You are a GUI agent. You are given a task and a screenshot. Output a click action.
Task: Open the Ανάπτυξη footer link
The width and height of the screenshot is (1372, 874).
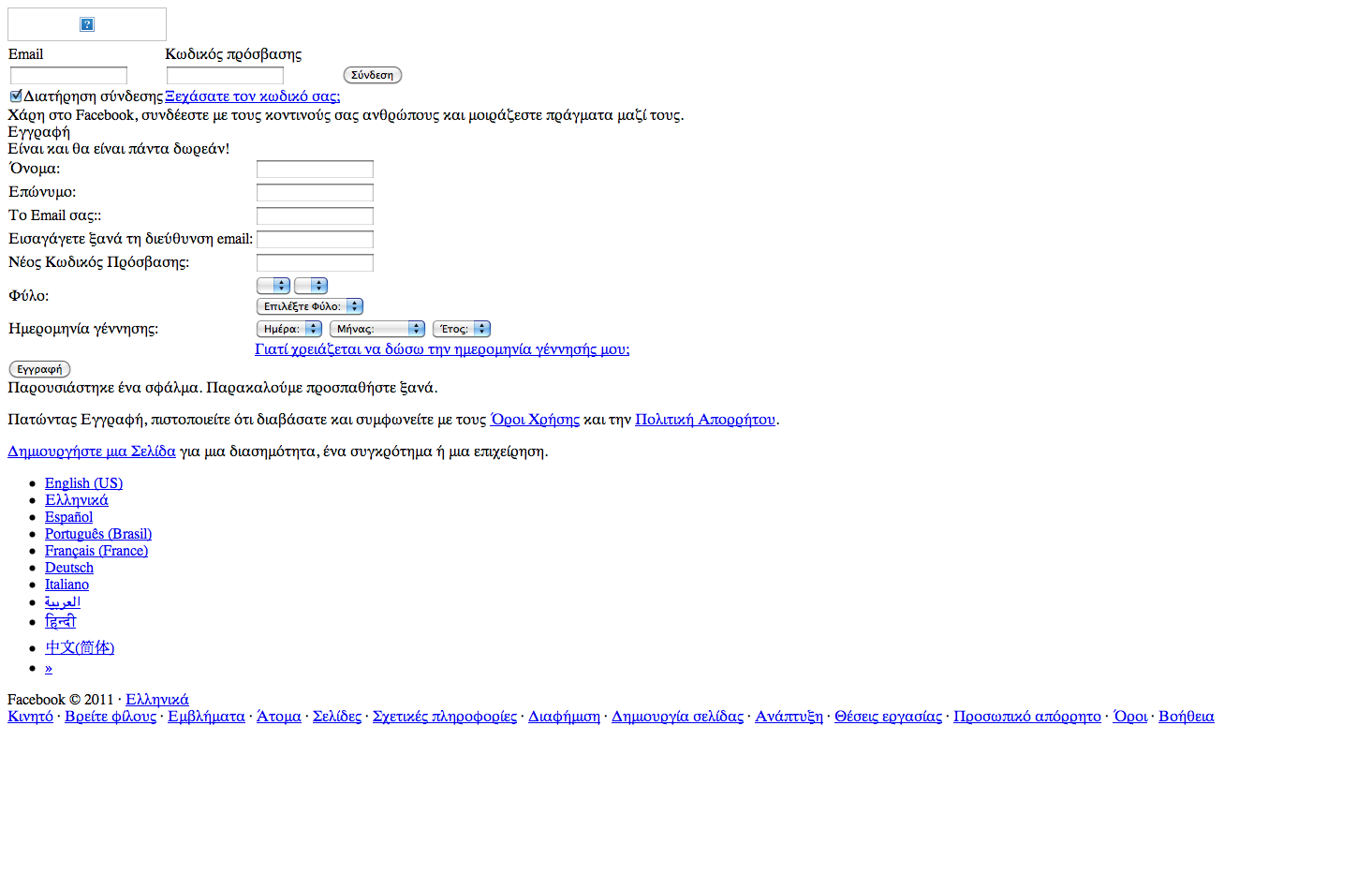(x=789, y=717)
